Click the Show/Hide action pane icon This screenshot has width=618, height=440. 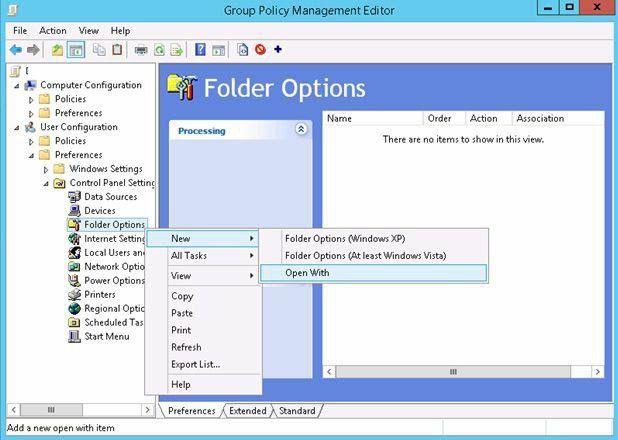(218, 50)
